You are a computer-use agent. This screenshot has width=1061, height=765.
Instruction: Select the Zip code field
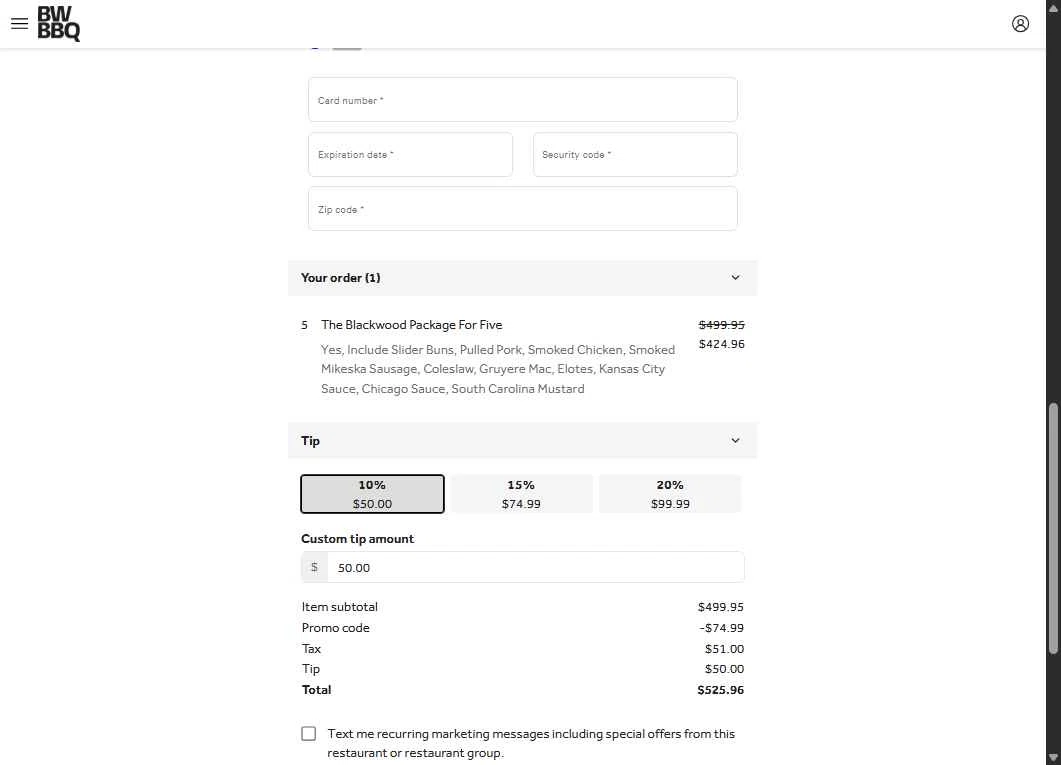click(x=522, y=208)
